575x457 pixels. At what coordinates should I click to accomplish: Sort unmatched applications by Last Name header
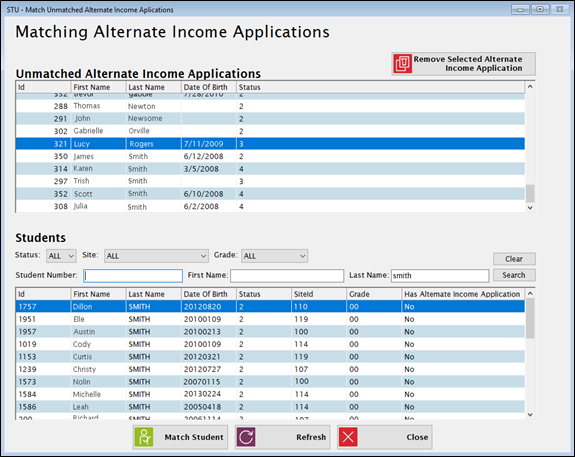point(154,87)
